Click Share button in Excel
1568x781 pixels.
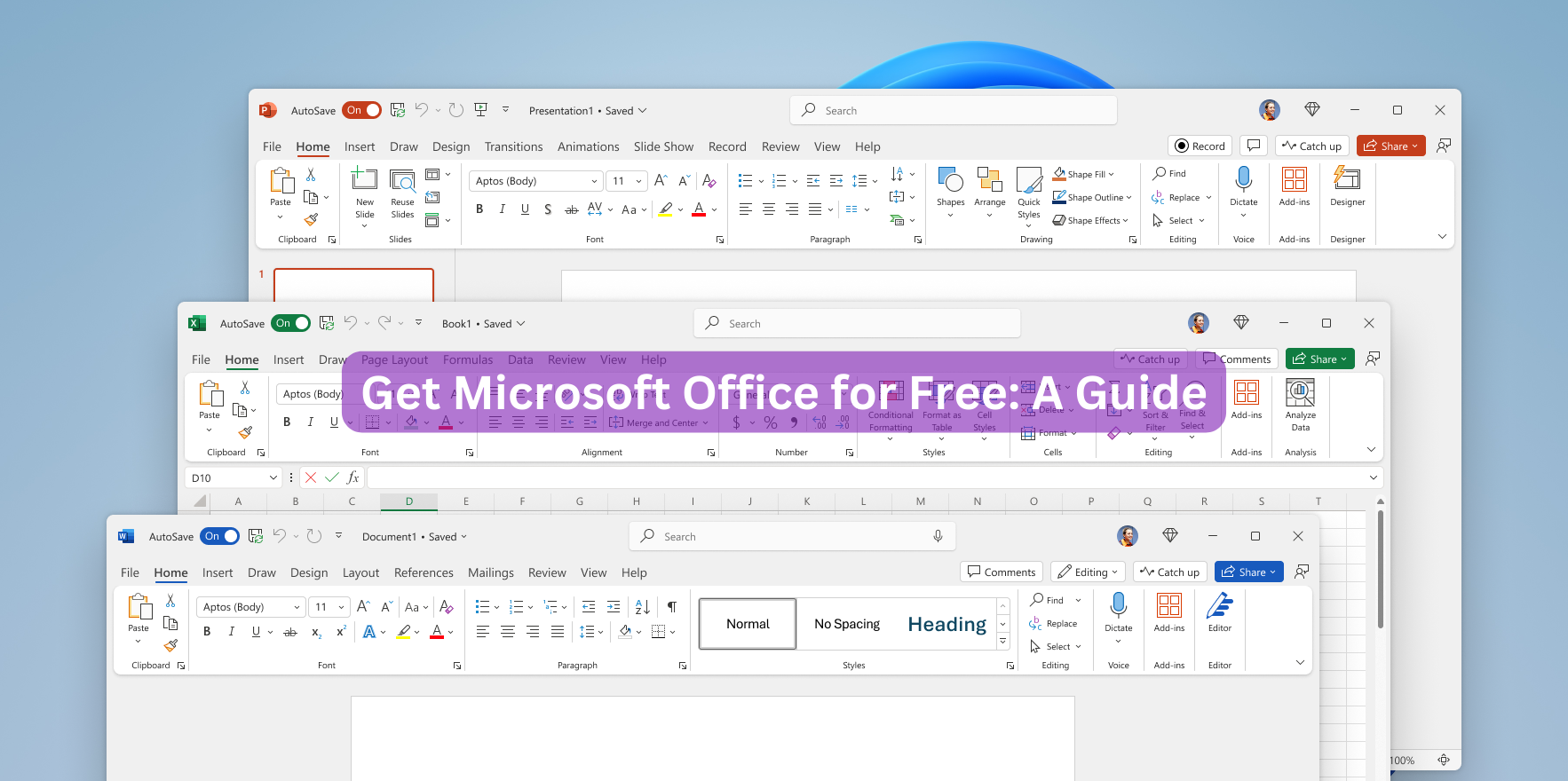coord(1319,359)
